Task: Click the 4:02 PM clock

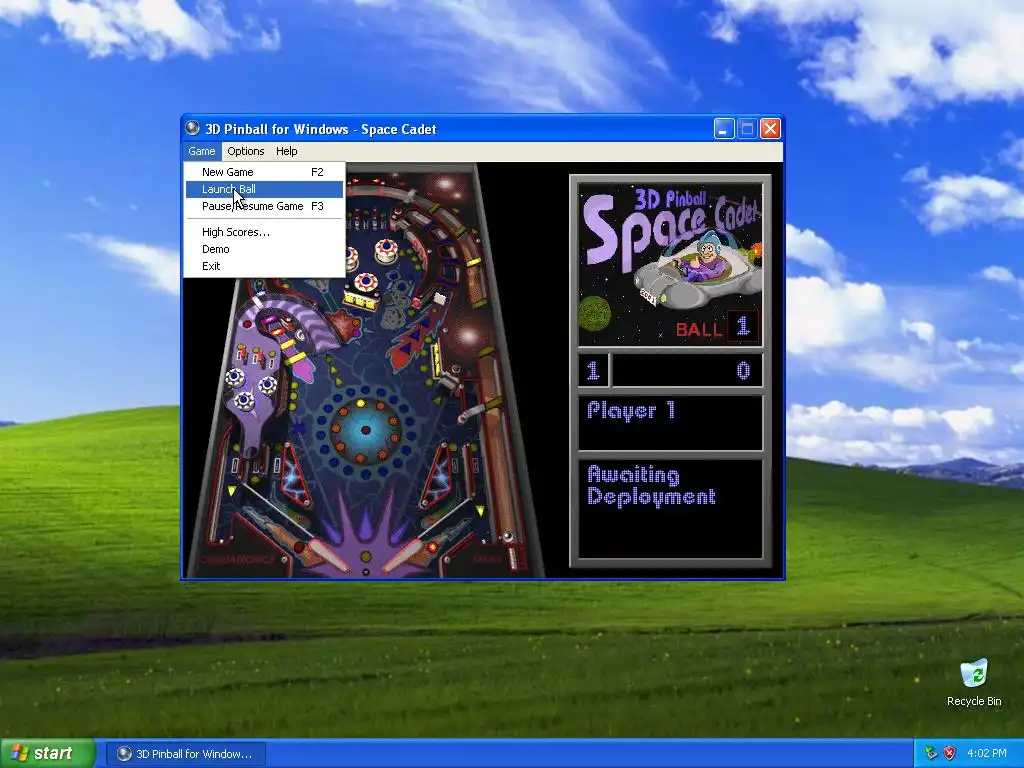Action: pos(986,753)
